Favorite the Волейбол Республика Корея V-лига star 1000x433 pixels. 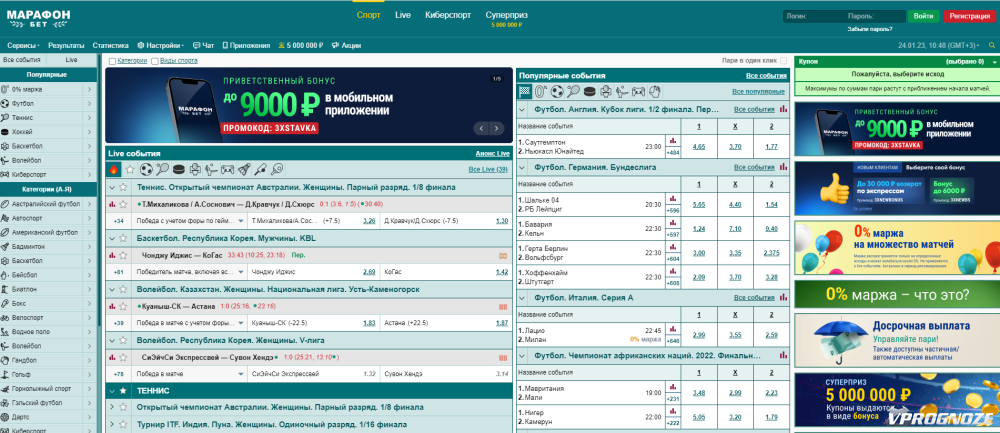point(124,341)
